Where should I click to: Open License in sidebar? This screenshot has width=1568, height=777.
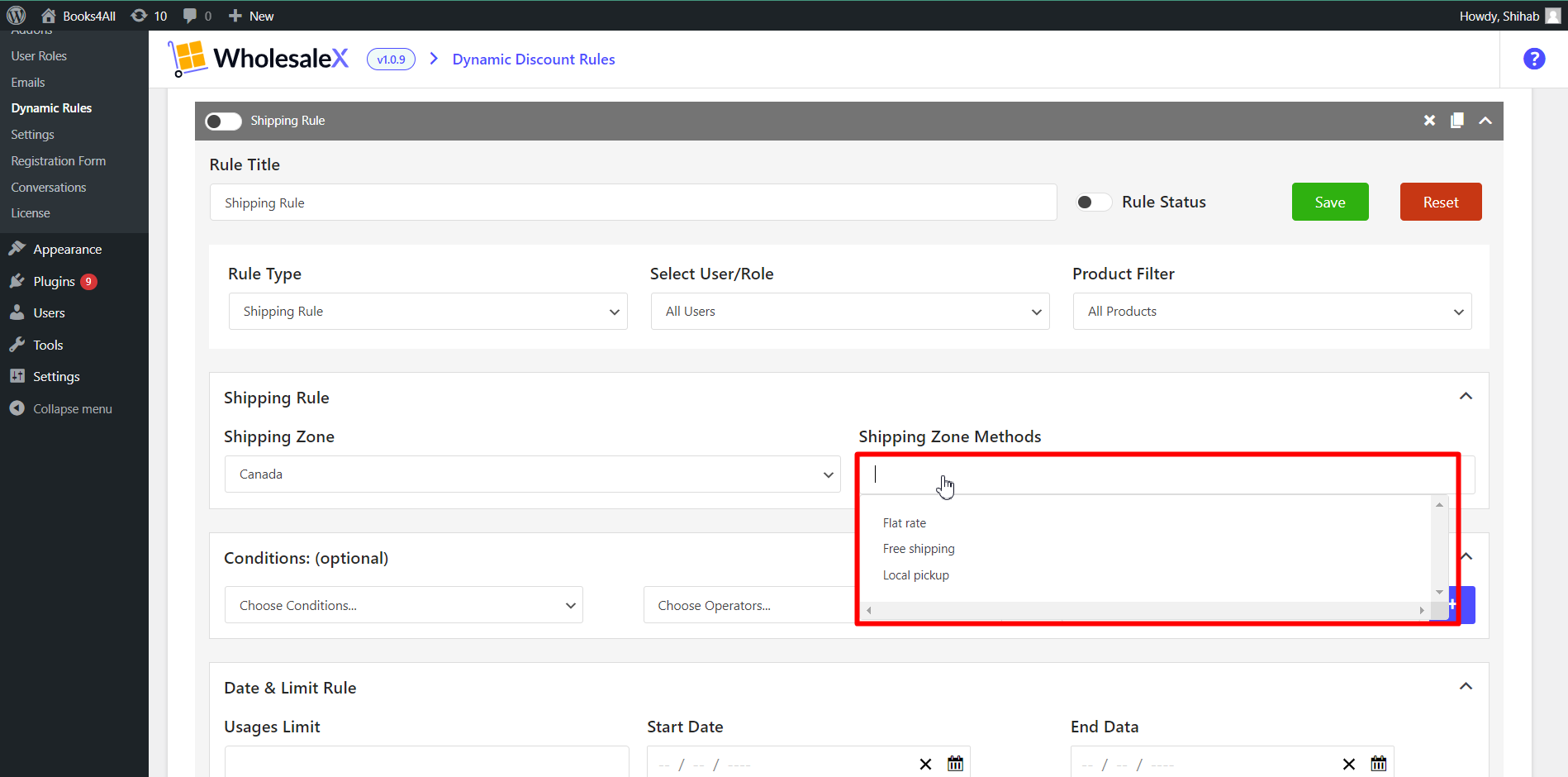[31, 213]
